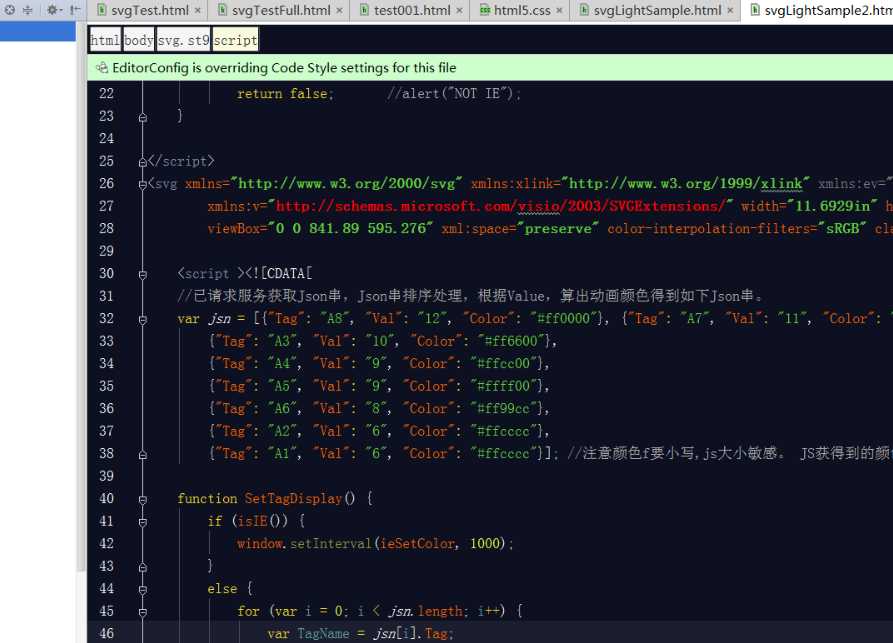Close the html5.css tab
Image resolution: width=893 pixels, height=643 pixels.
coord(559,10)
